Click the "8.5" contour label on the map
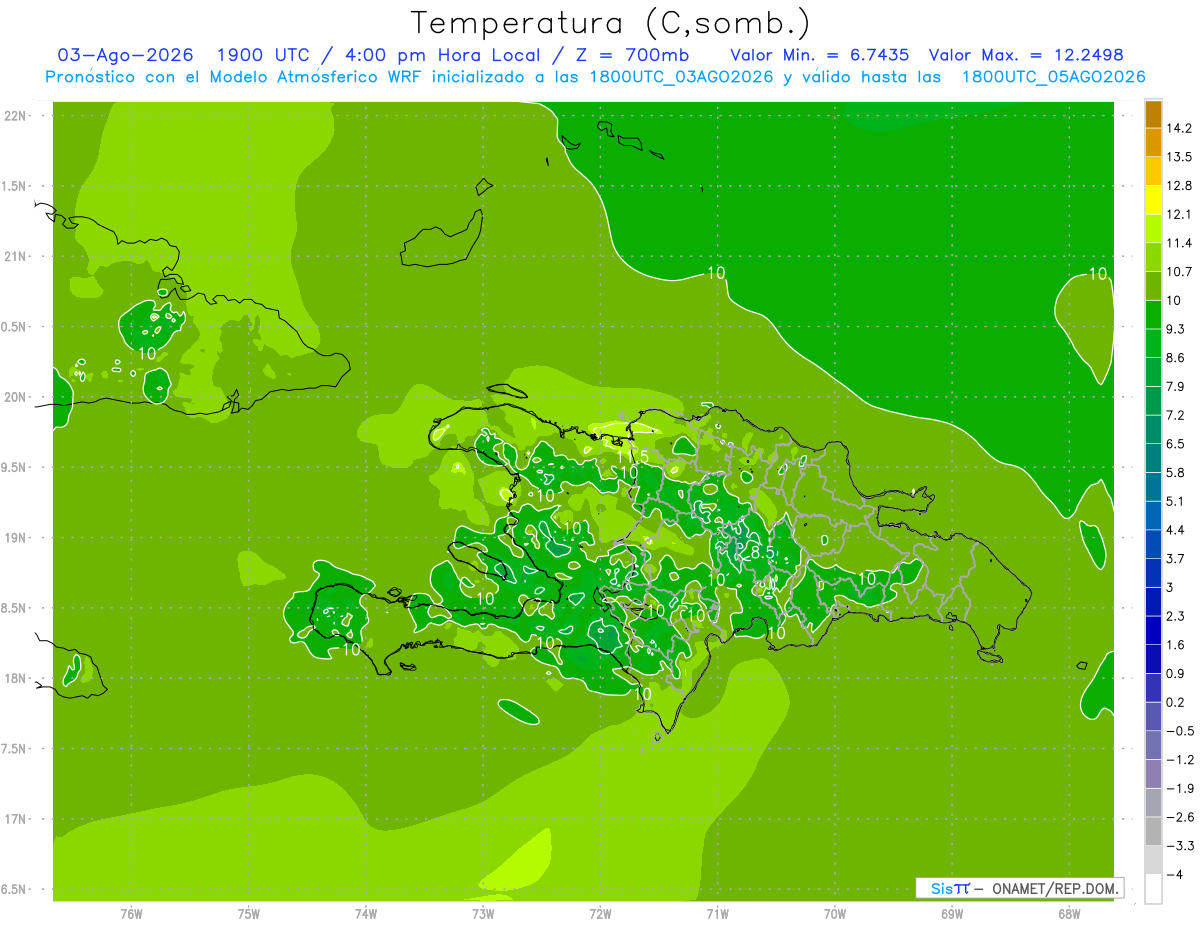The height and width of the screenshot is (927, 1200). click(762, 552)
